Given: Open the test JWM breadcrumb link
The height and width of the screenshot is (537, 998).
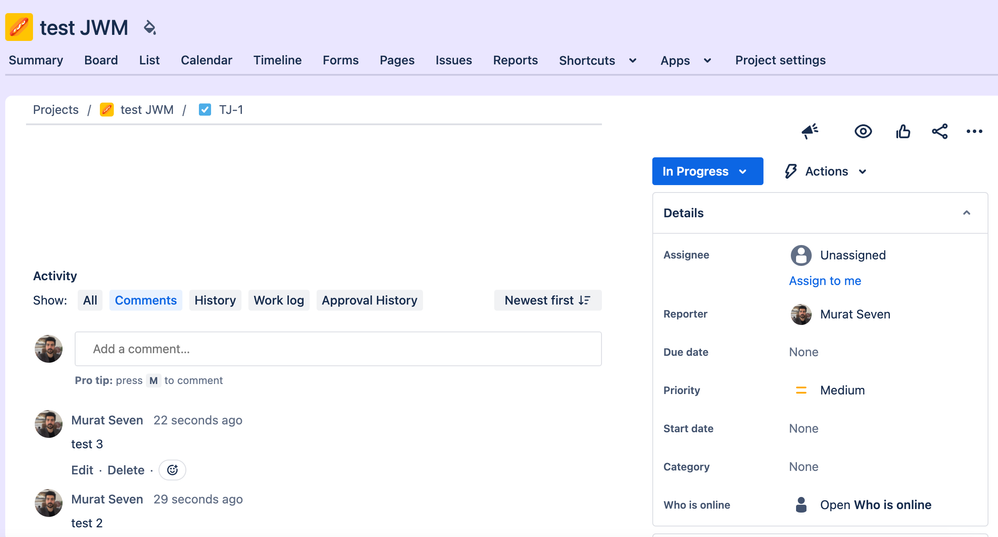Looking at the screenshot, I should tap(147, 109).
